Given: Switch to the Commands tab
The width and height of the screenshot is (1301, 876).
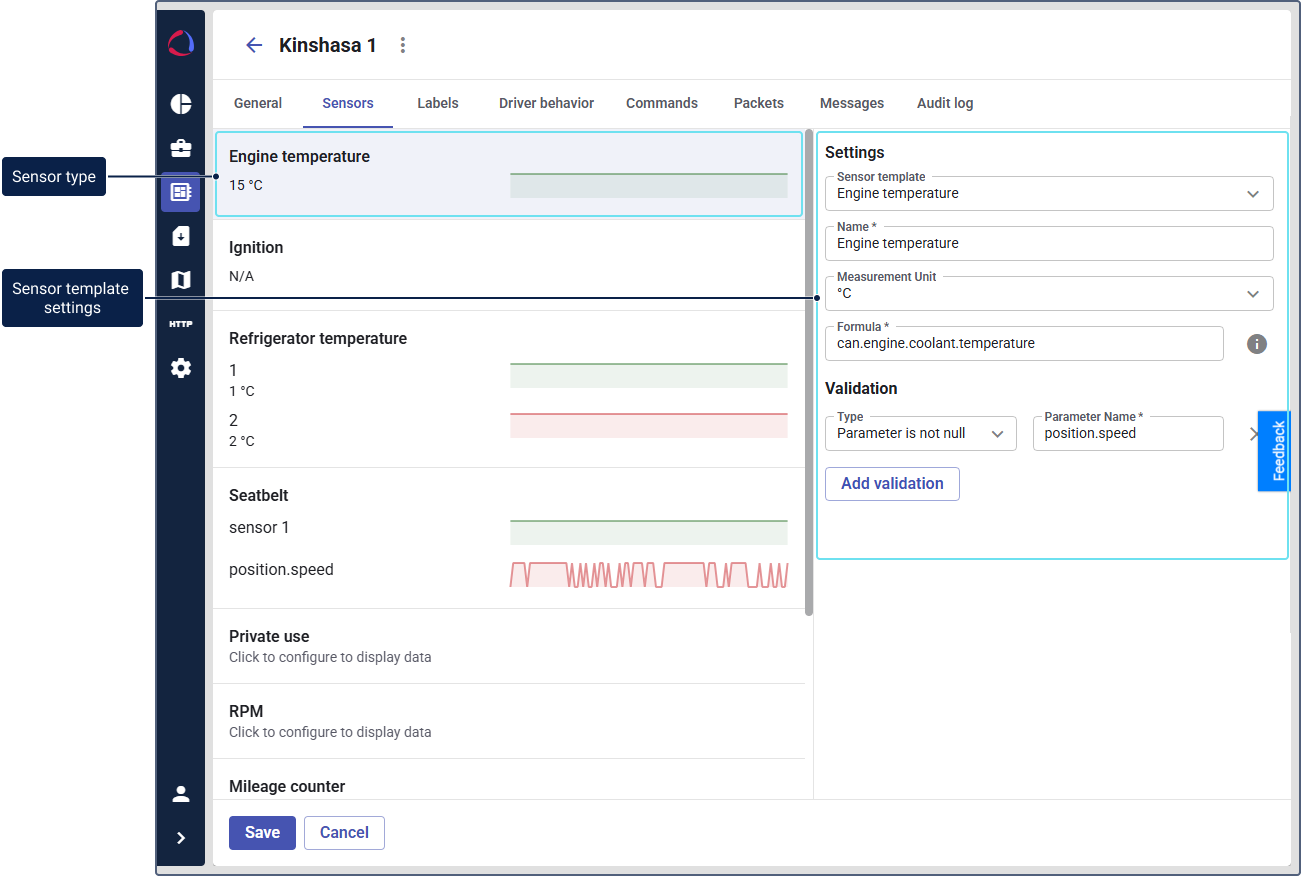Looking at the screenshot, I should click(662, 103).
